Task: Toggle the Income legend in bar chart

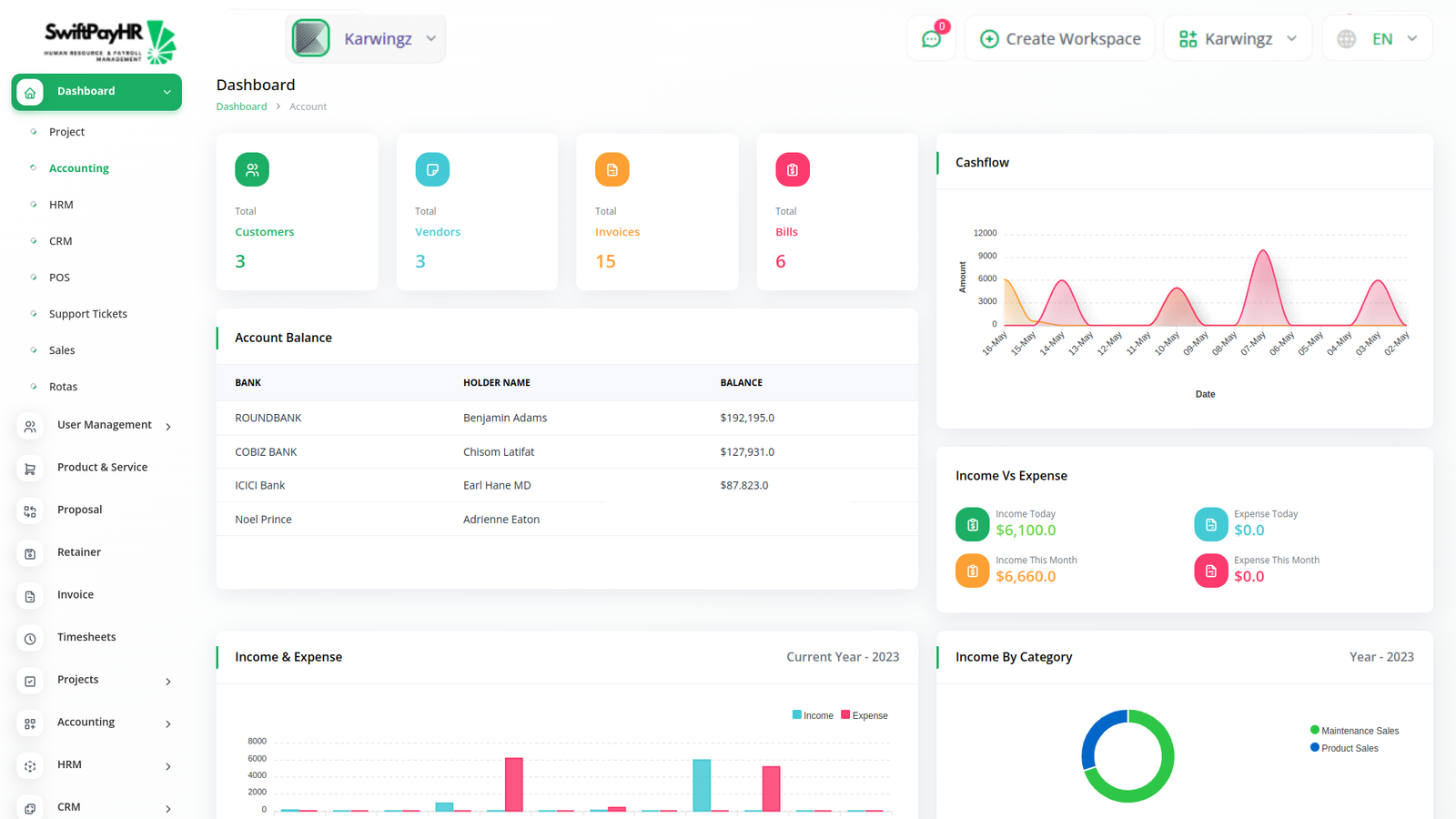Action: 813,715
